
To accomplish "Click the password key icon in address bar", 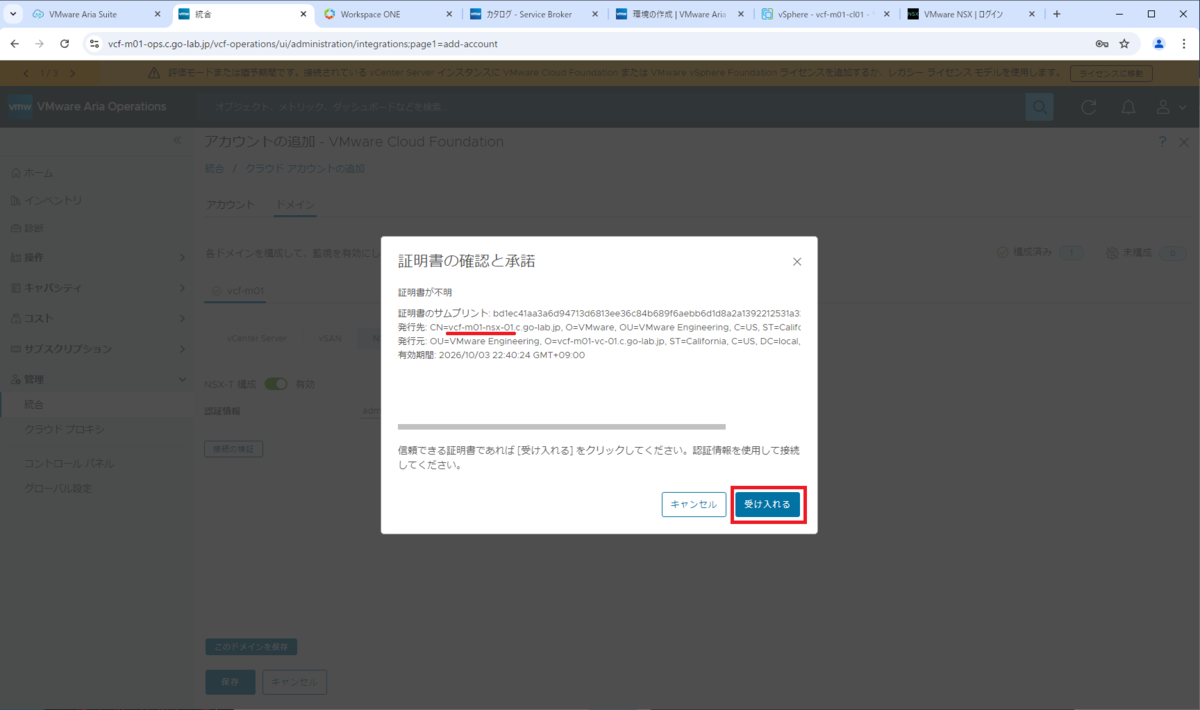I will coord(1101,44).
